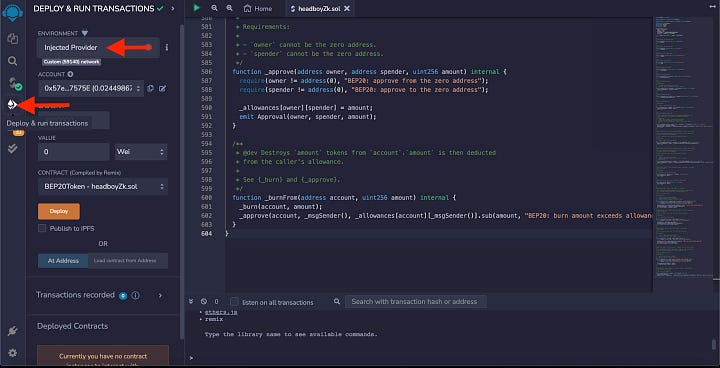Viewport: 720px width, 368px height.
Task: Click the '_allowances[owner][spender] = amount;' line
Action: (x=306, y=108)
